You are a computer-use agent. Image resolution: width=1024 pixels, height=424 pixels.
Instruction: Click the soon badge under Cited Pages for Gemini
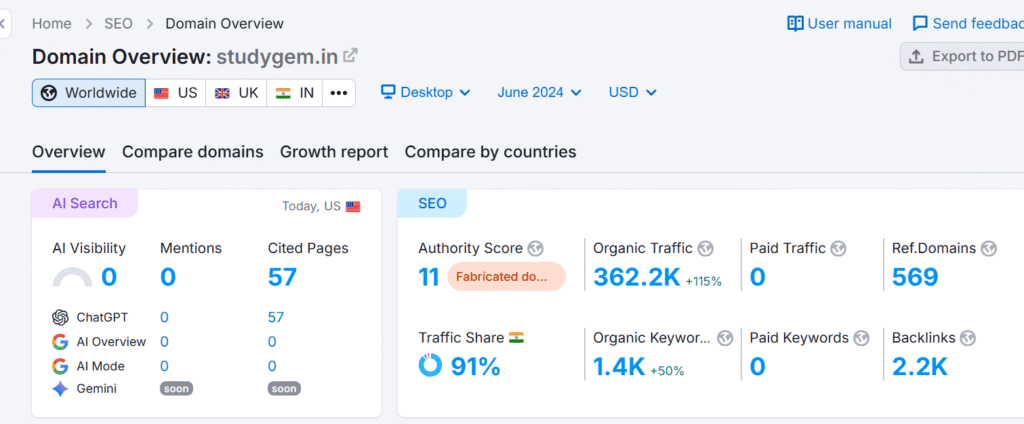click(284, 389)
